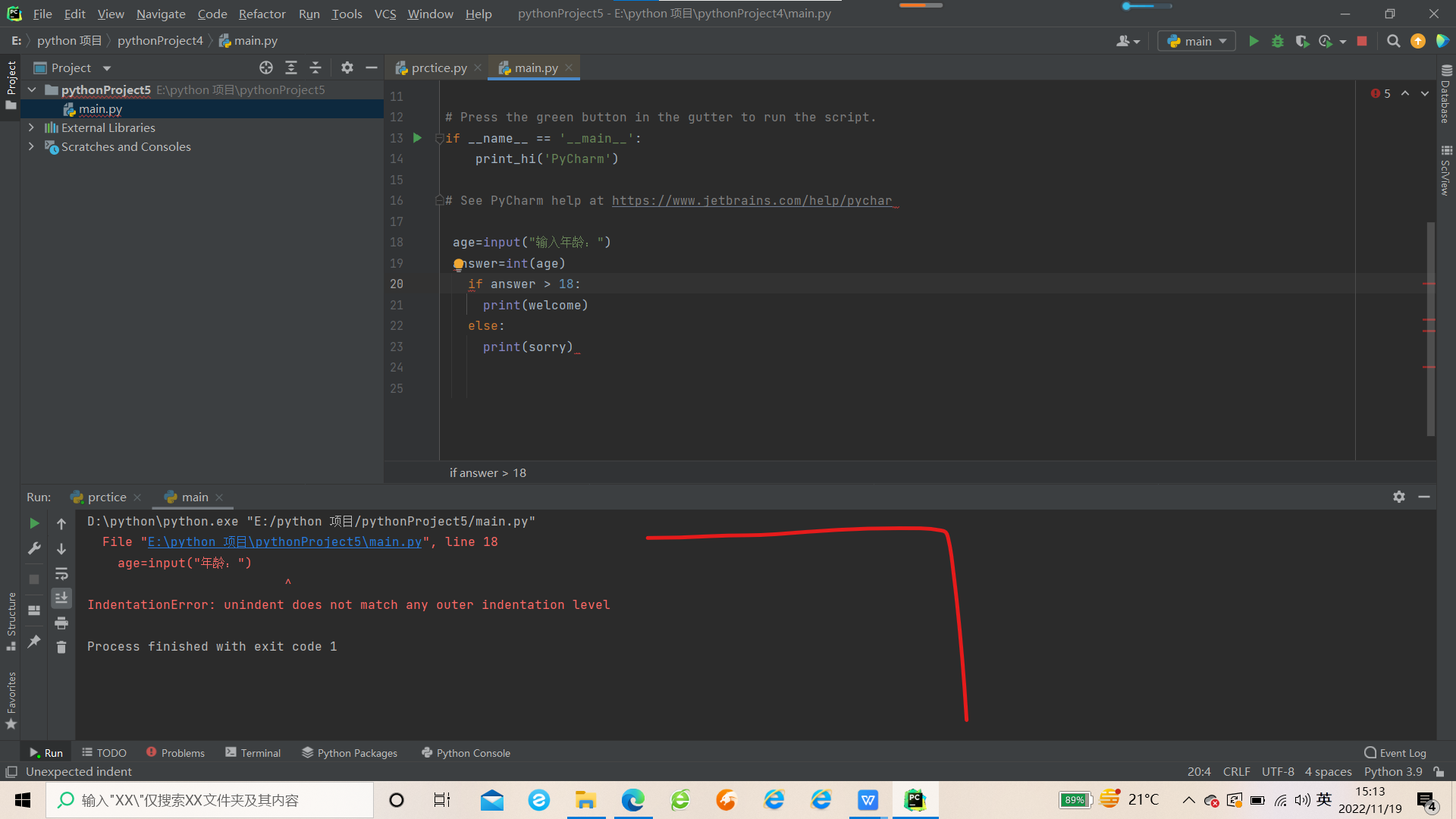Run with coverage using the shield icon
This screenshot has height=819, width=1456.
pyautogui.click(x=1302, y=41)
